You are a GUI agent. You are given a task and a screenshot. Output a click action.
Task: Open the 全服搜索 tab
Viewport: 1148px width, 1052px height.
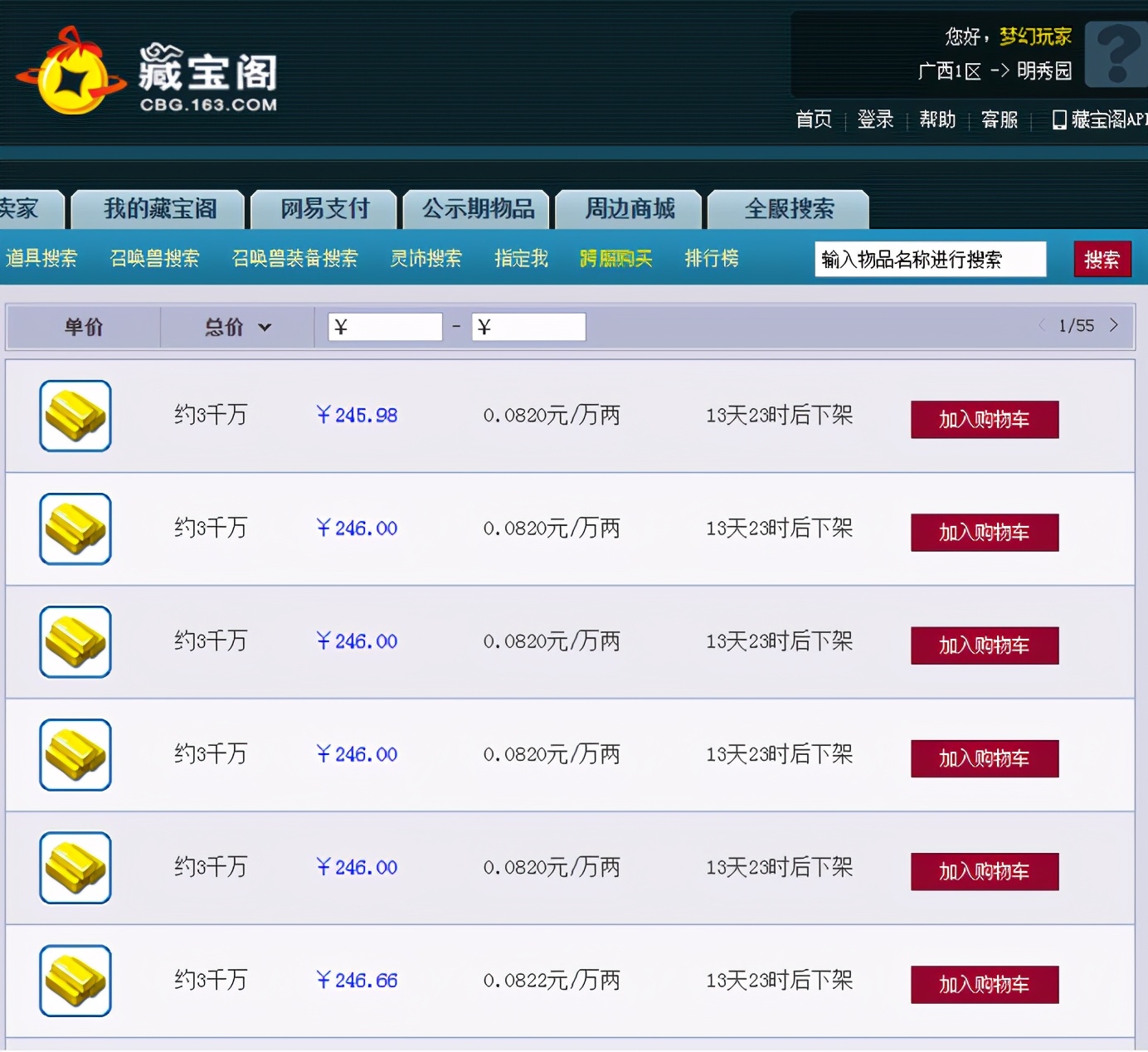[x=789, y=209]
